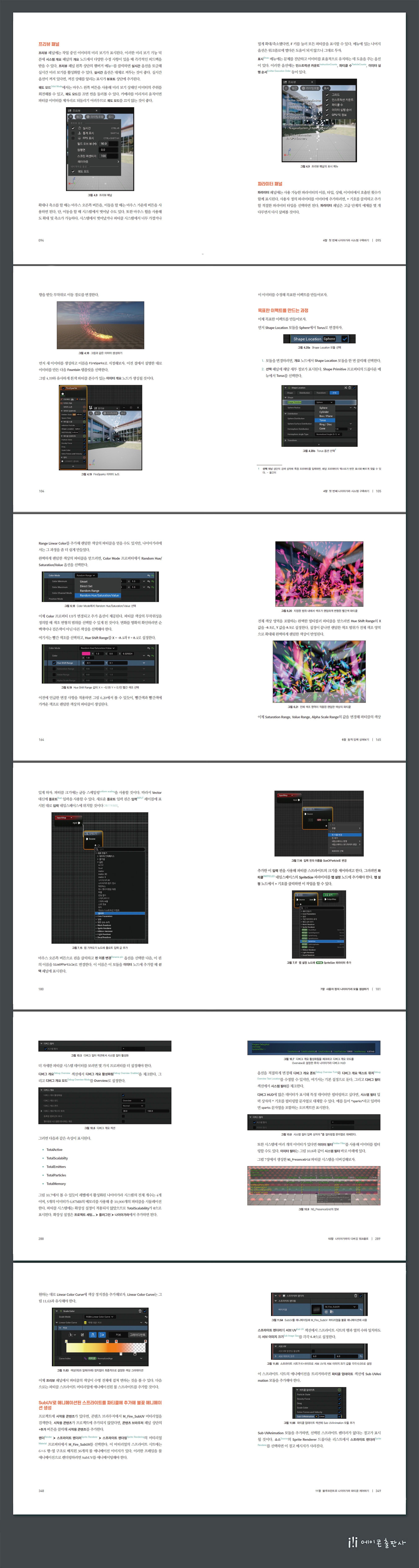This screenshot has height=1568, width=419.
Task: Select the Shape tab in Figure 4.20b
Action: point(290,393)
